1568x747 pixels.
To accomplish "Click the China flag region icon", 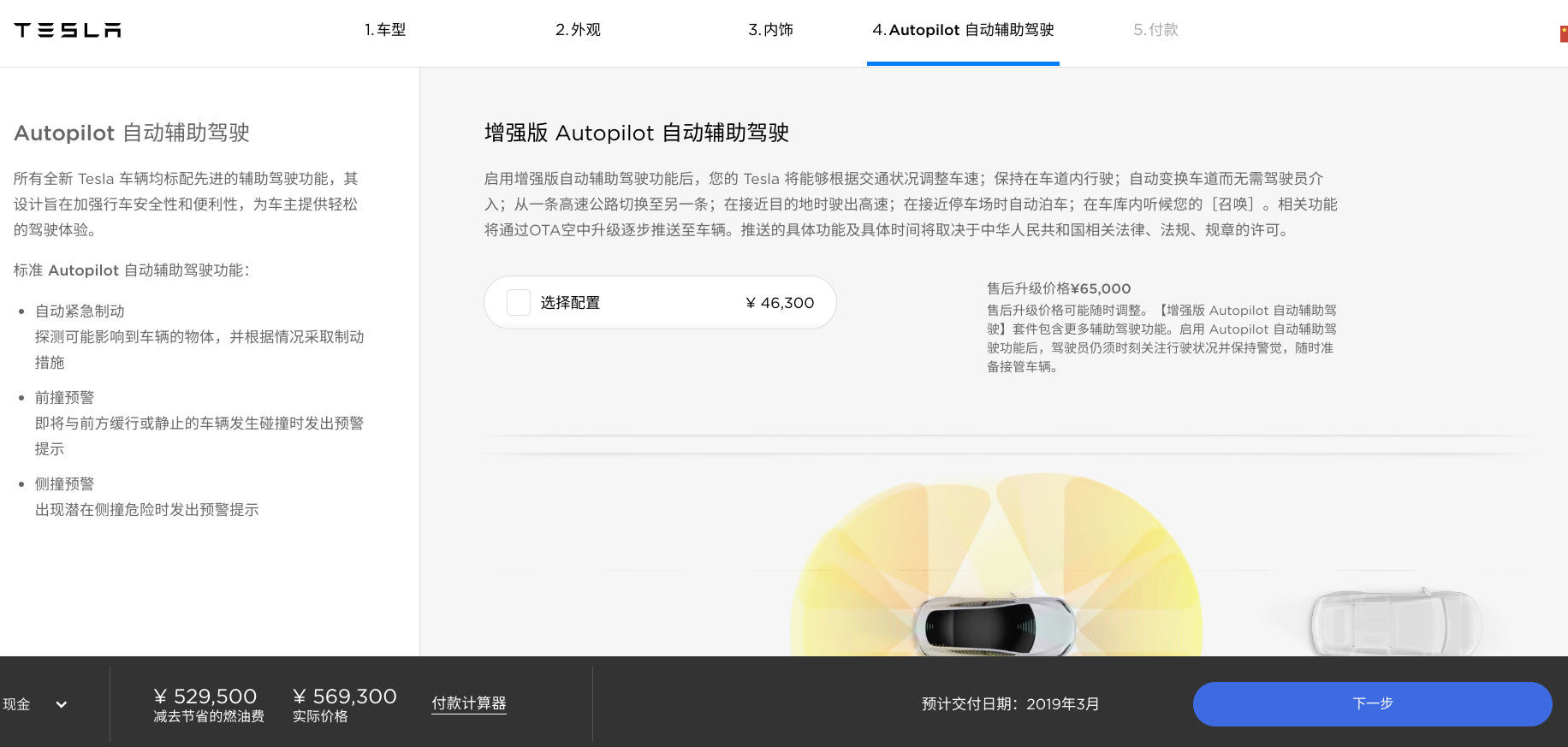I will 1564,33.
